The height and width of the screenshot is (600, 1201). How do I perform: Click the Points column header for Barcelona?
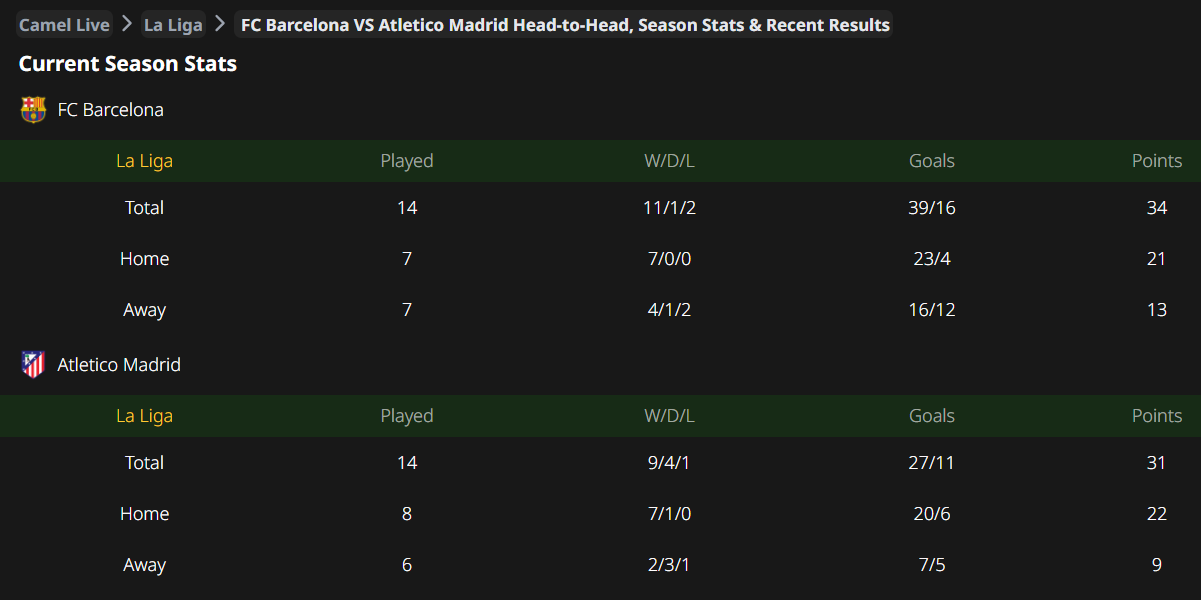click(x=1156, y=161)
